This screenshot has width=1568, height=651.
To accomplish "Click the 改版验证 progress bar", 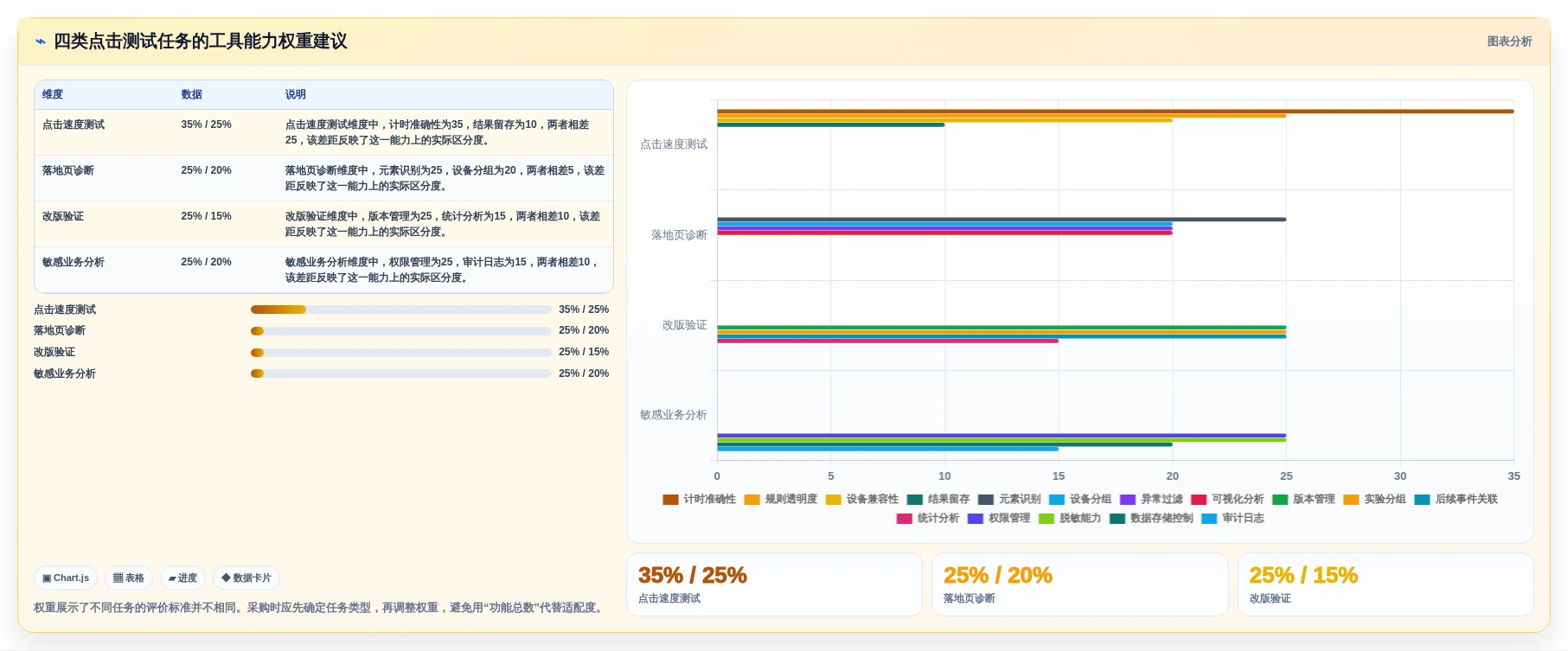I will click(x=400, y=352).
